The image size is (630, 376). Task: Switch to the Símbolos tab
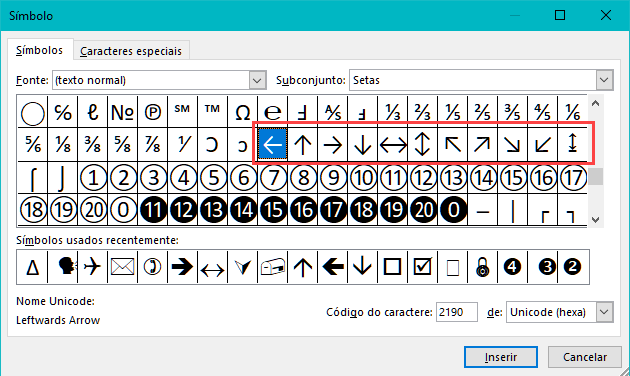(39, 51)
